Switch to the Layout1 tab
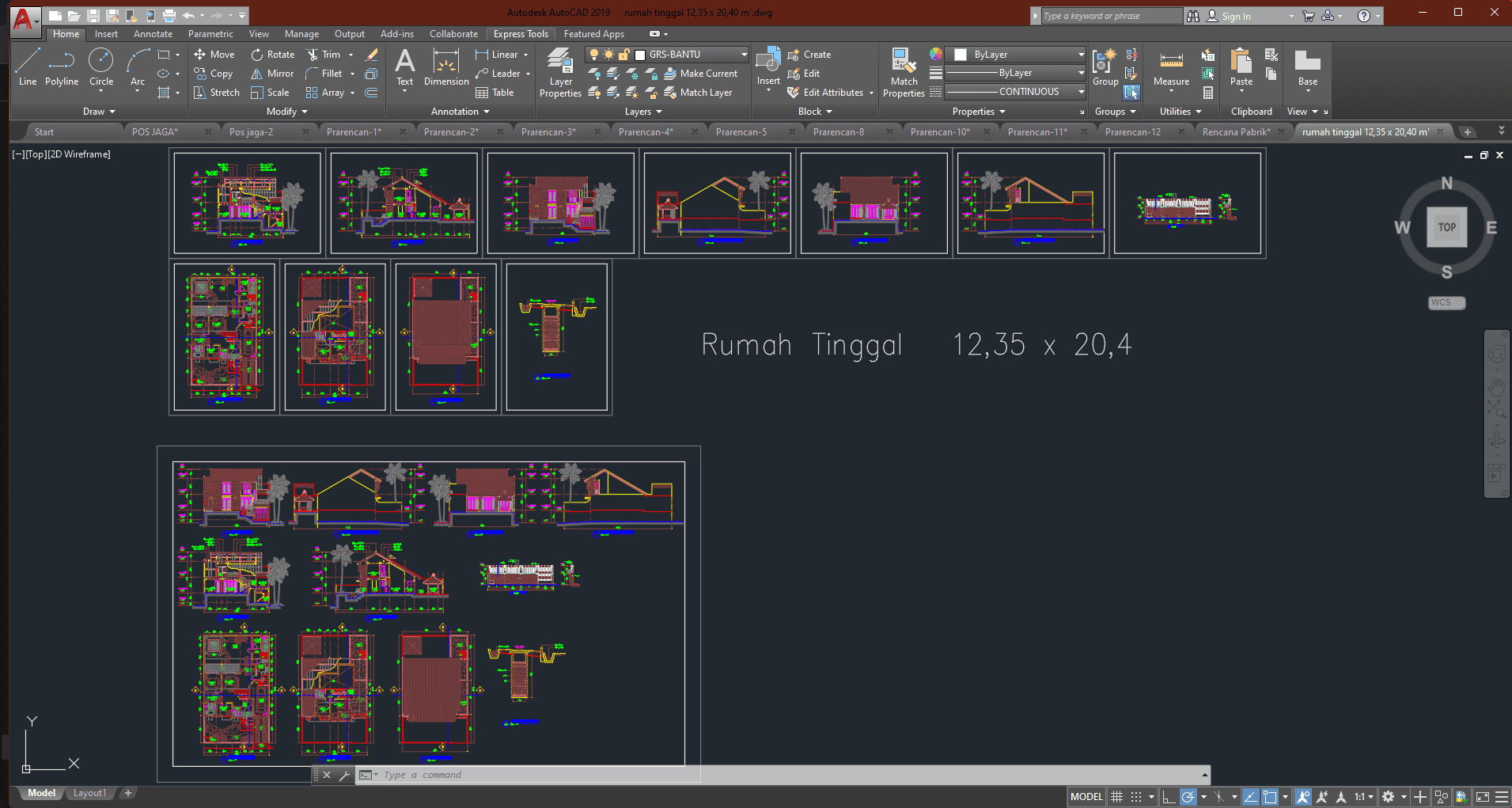Image resolution: width=1512 pixels, height=808 pixels. click(89, 793)
